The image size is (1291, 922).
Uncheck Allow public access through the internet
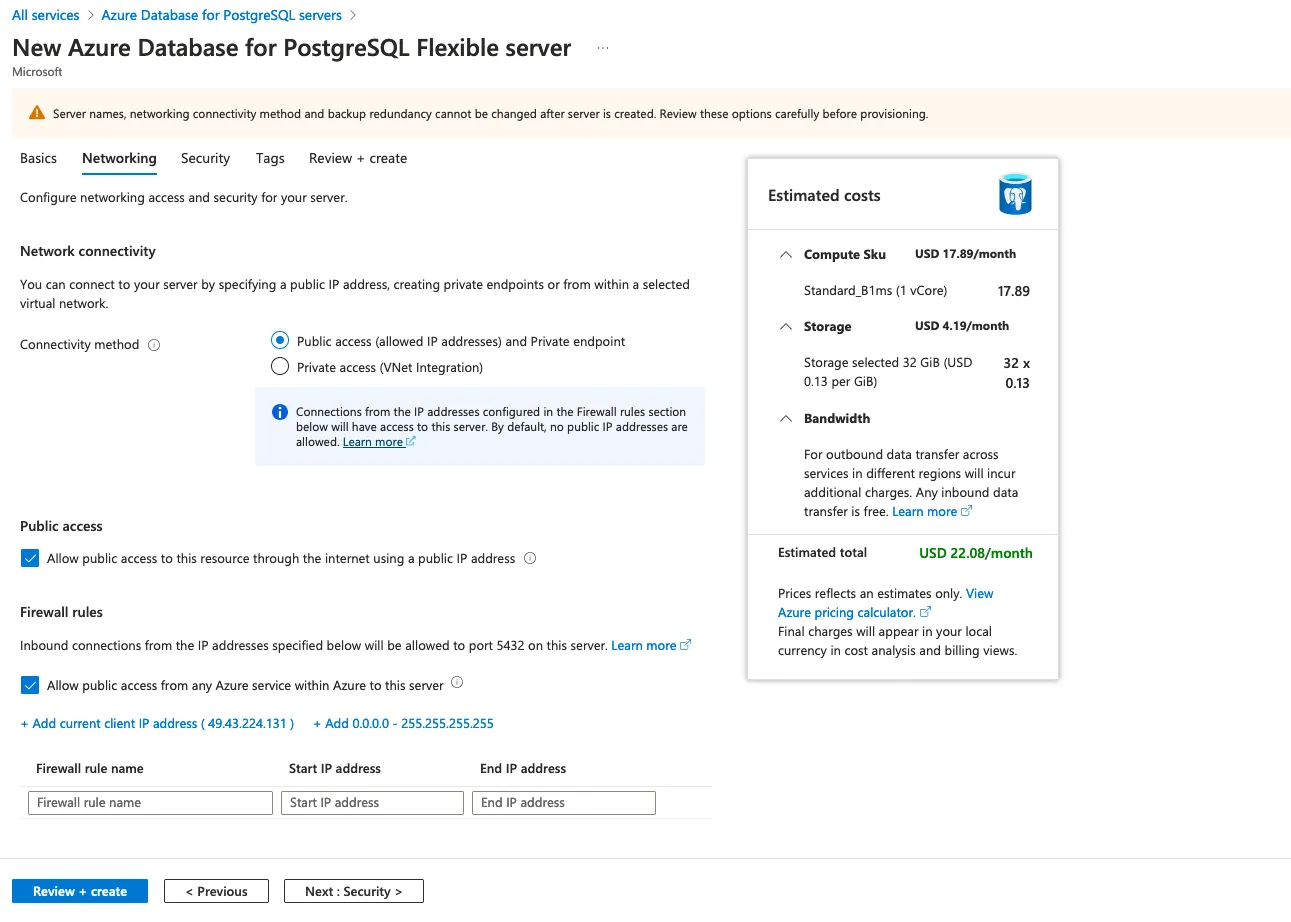click(x=30, y=559)
